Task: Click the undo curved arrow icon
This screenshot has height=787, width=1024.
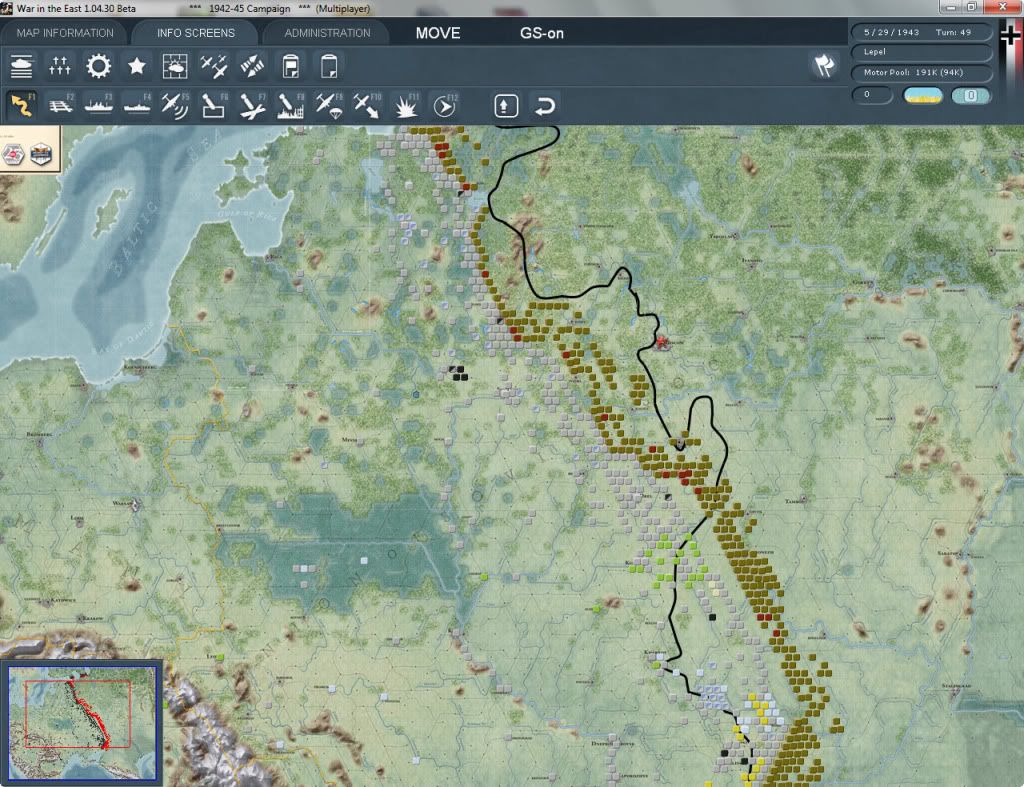Action: click(x=545, y=105)
